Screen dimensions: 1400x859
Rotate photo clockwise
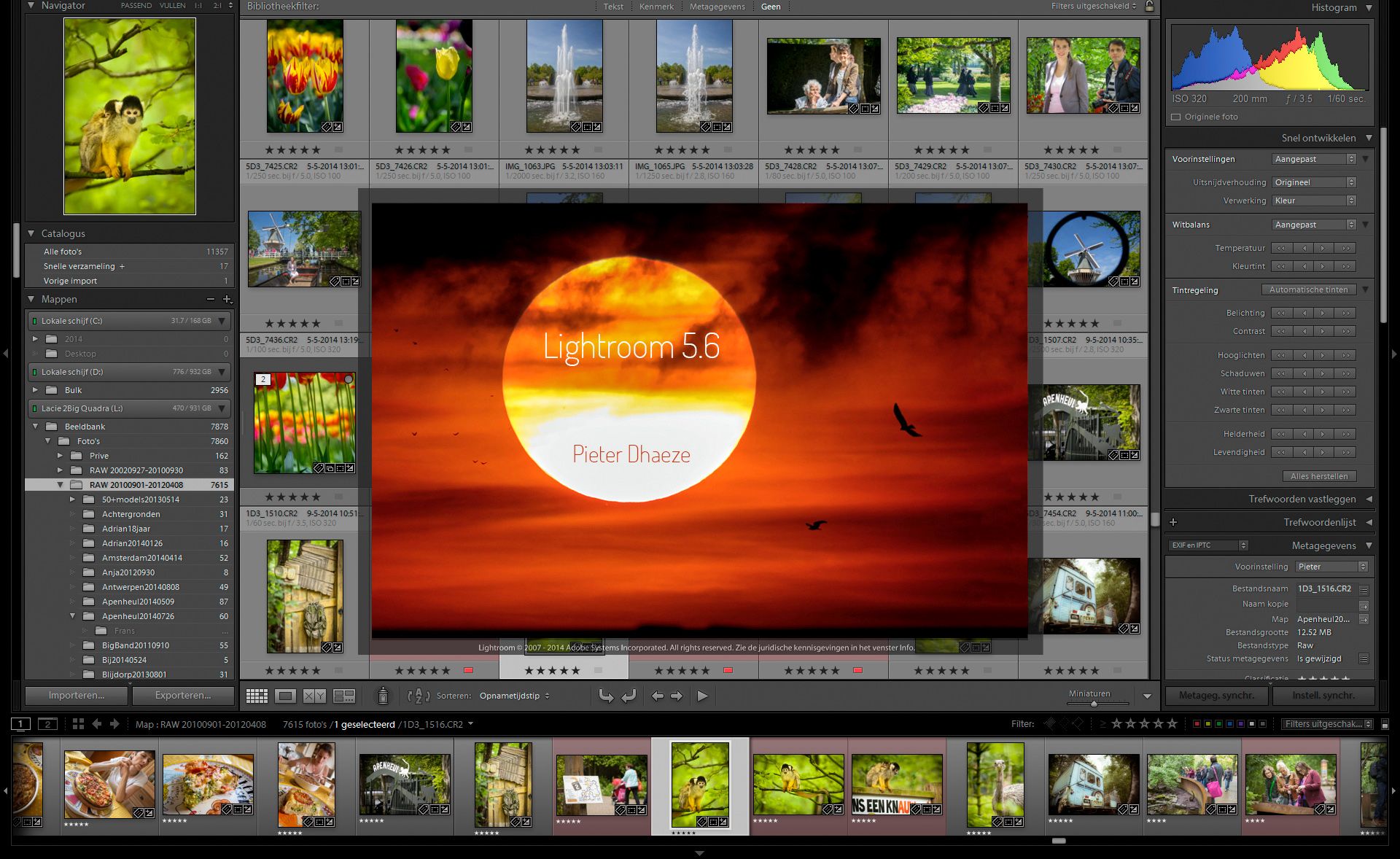pos(629,696)
